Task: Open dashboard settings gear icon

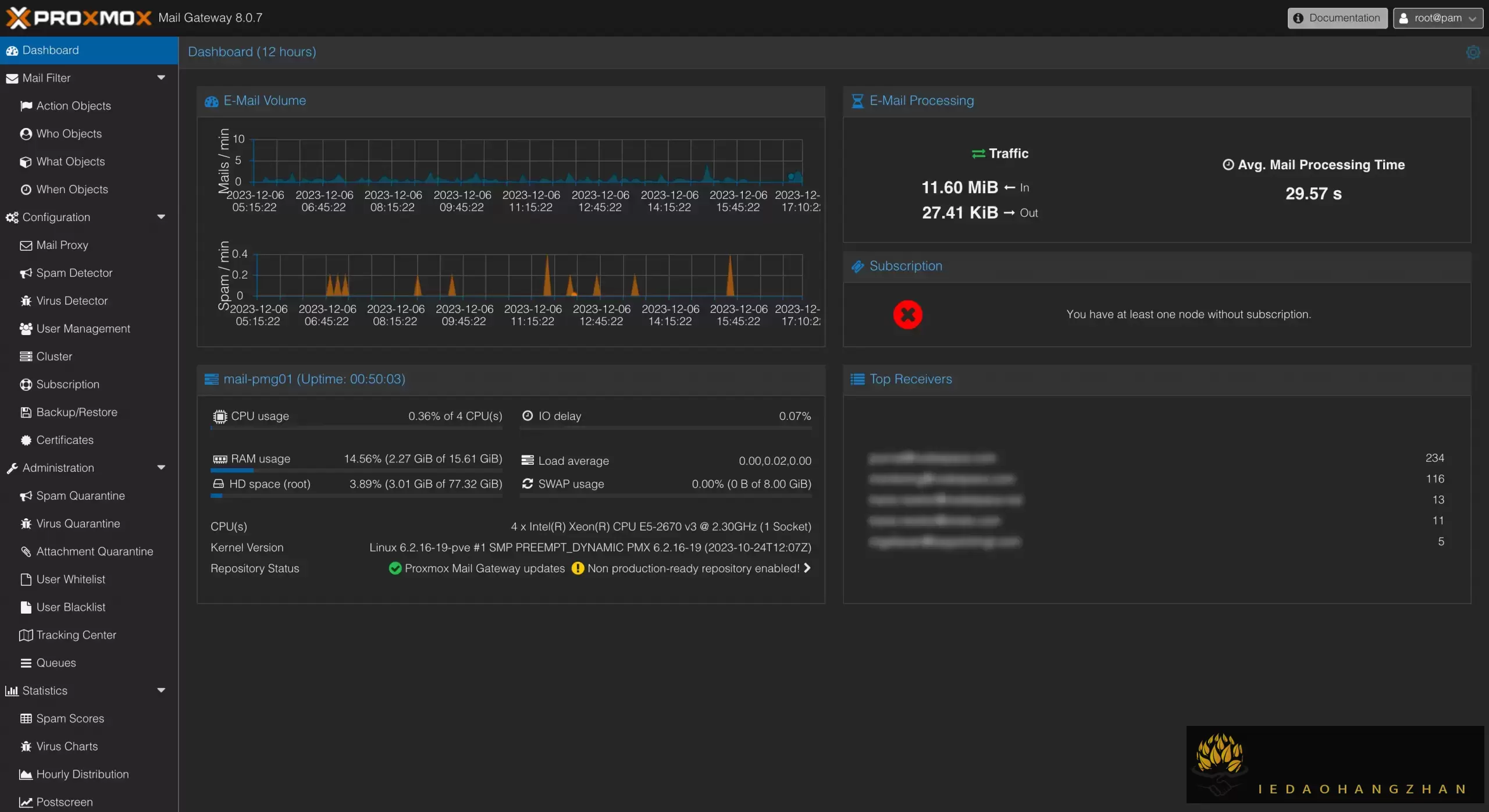Action: [x=1473, y=52]
